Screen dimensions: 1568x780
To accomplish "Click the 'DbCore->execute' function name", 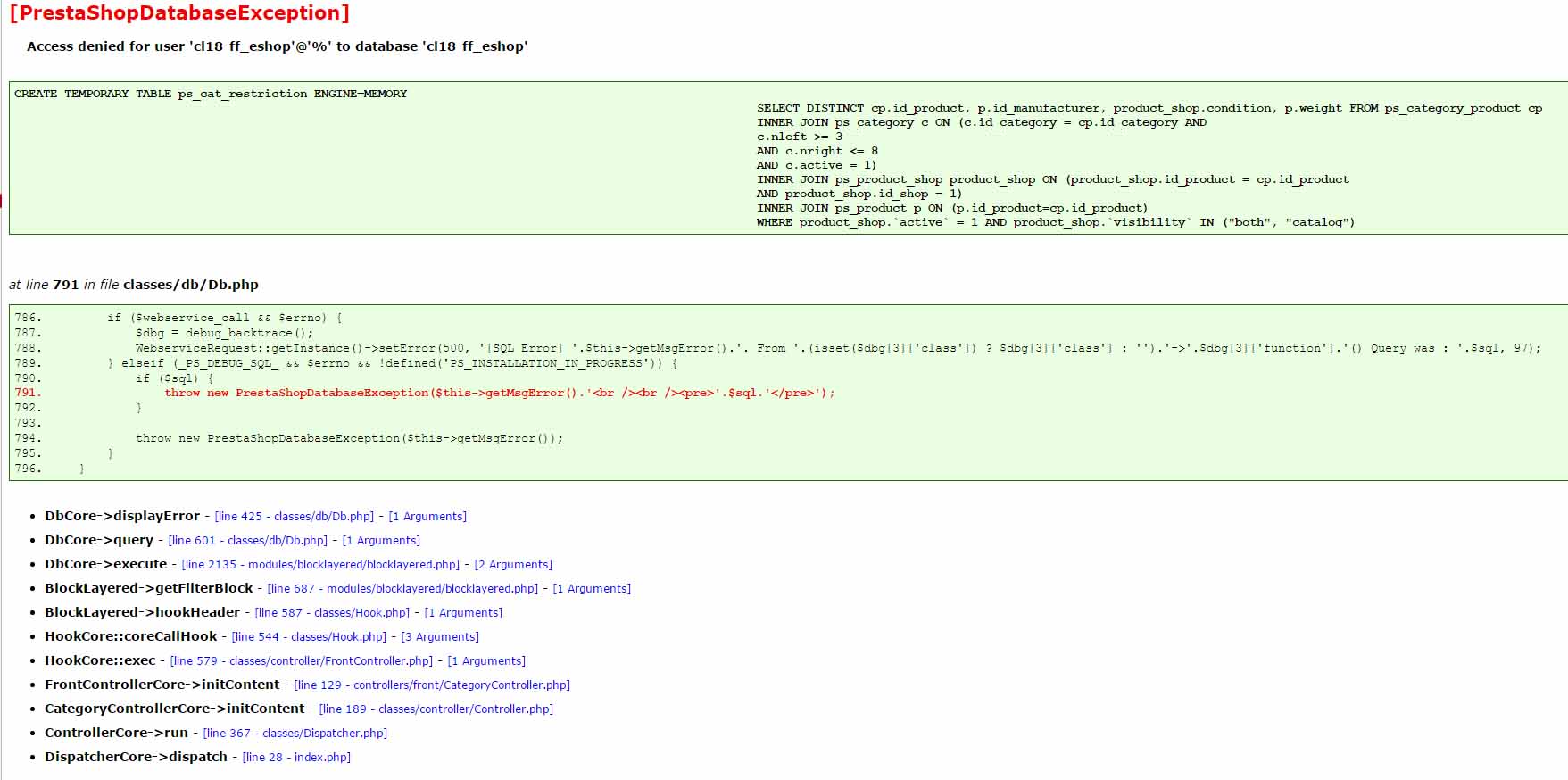I will pos(106,564).
